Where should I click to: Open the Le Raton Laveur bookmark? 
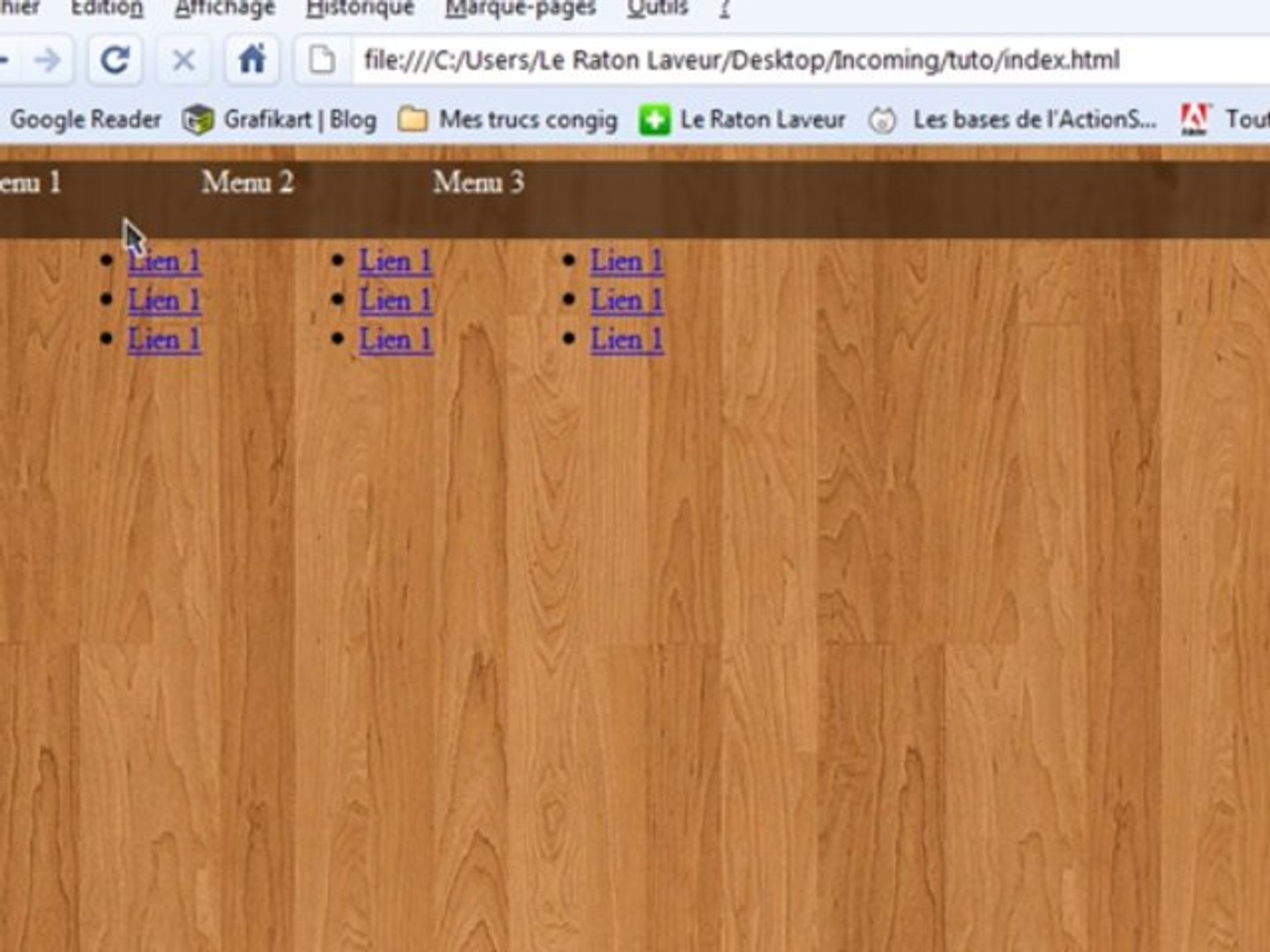pyautogui.click(x=762, y=119)
